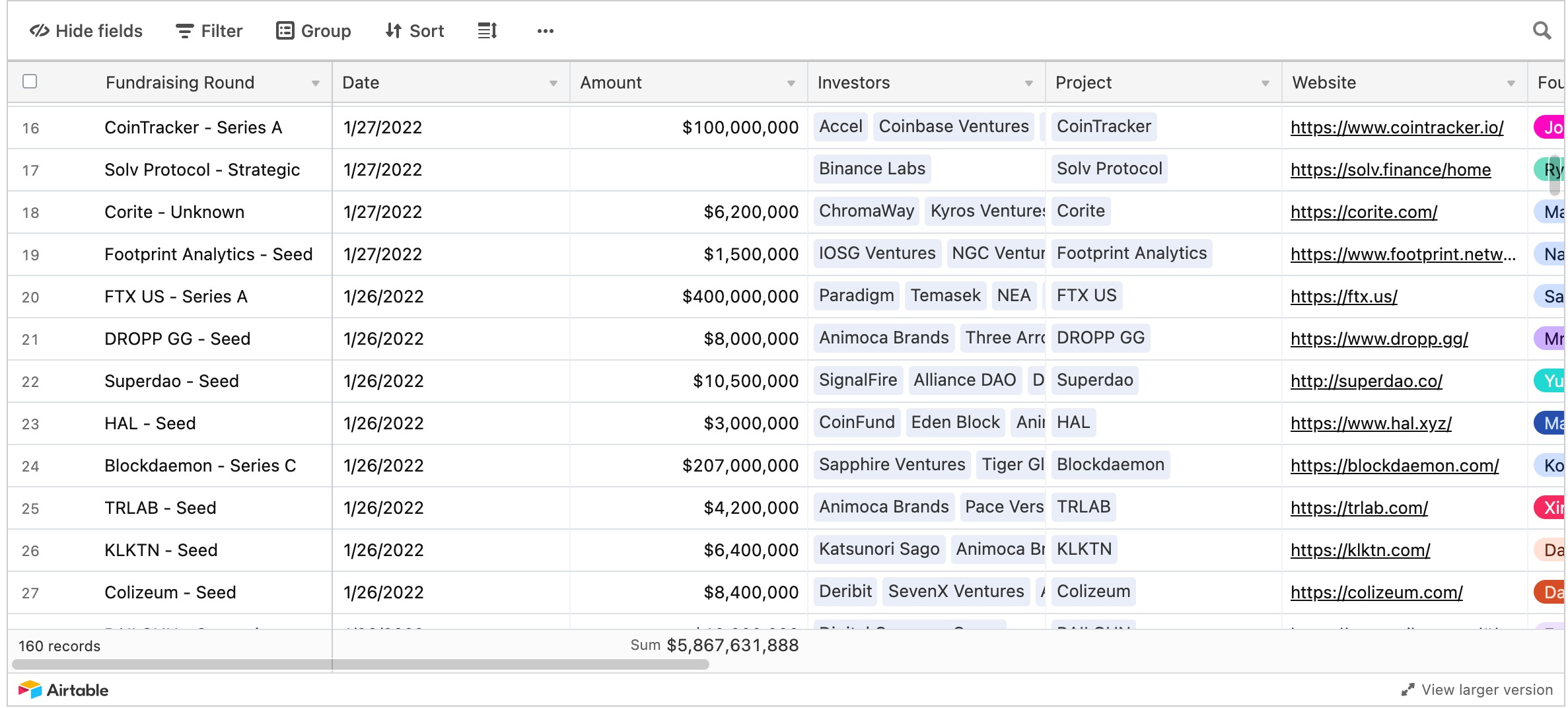Select the FTX US - Series A cell

pos(176,297)
